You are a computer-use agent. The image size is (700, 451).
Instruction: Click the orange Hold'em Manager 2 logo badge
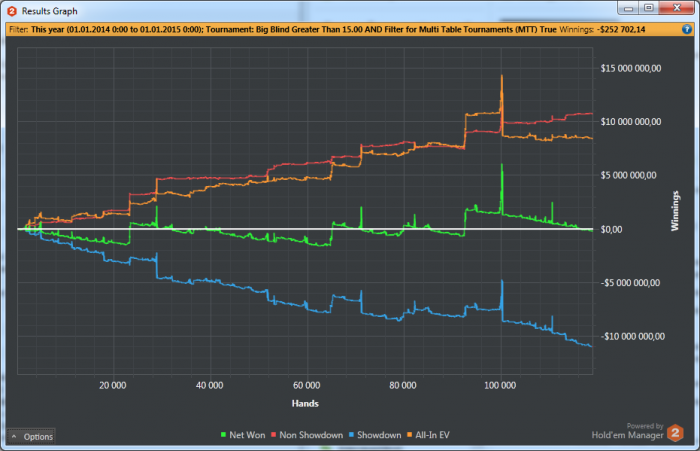pyautogui.click(x=675, y=433)
